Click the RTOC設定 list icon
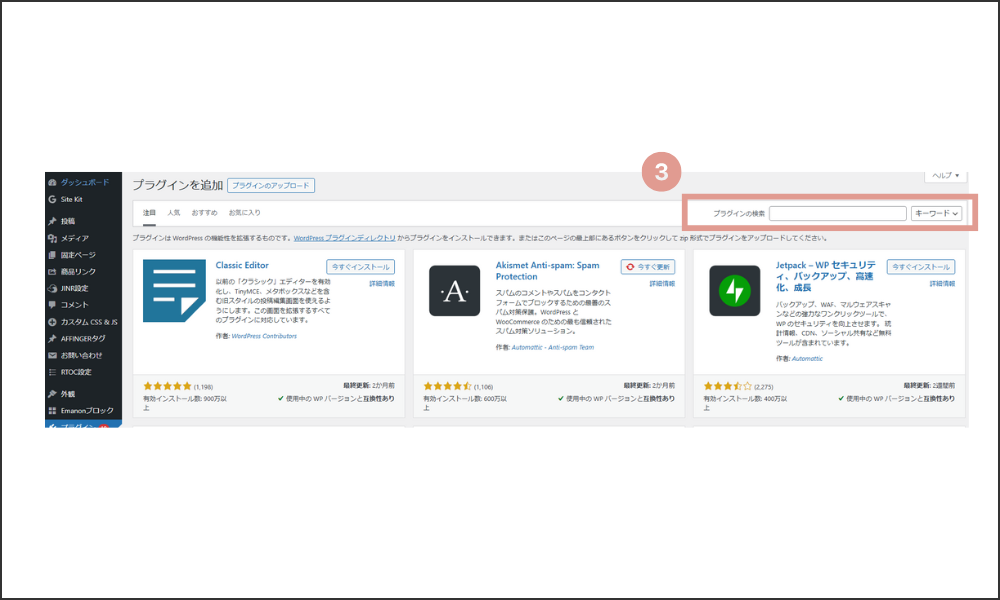1000x600 pixels. [52, 372]
